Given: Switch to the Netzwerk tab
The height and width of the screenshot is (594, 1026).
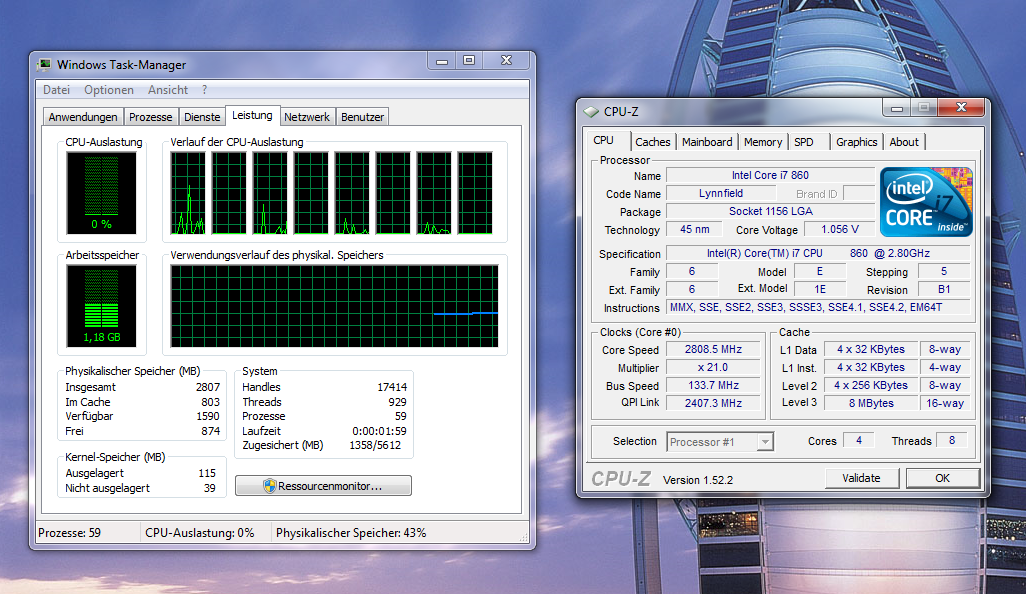Looking at the screenshot, I should pos(307,117).
